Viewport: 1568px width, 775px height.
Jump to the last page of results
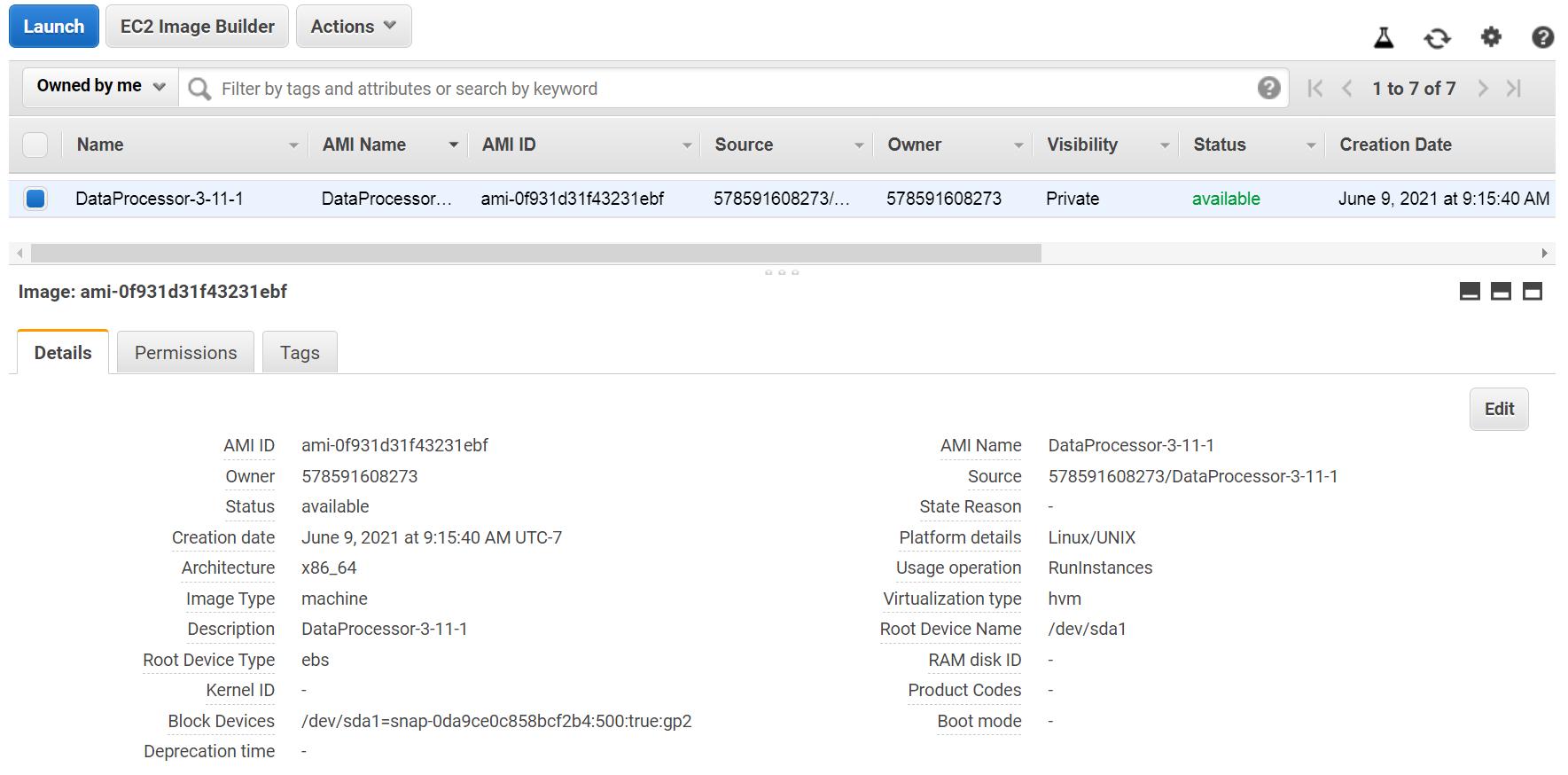1514,88
